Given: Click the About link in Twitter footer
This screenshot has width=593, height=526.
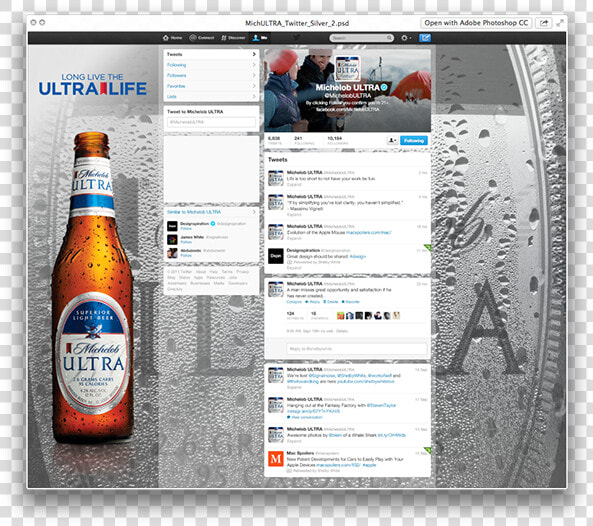Looking at the screenshot, I should point(200,272).
